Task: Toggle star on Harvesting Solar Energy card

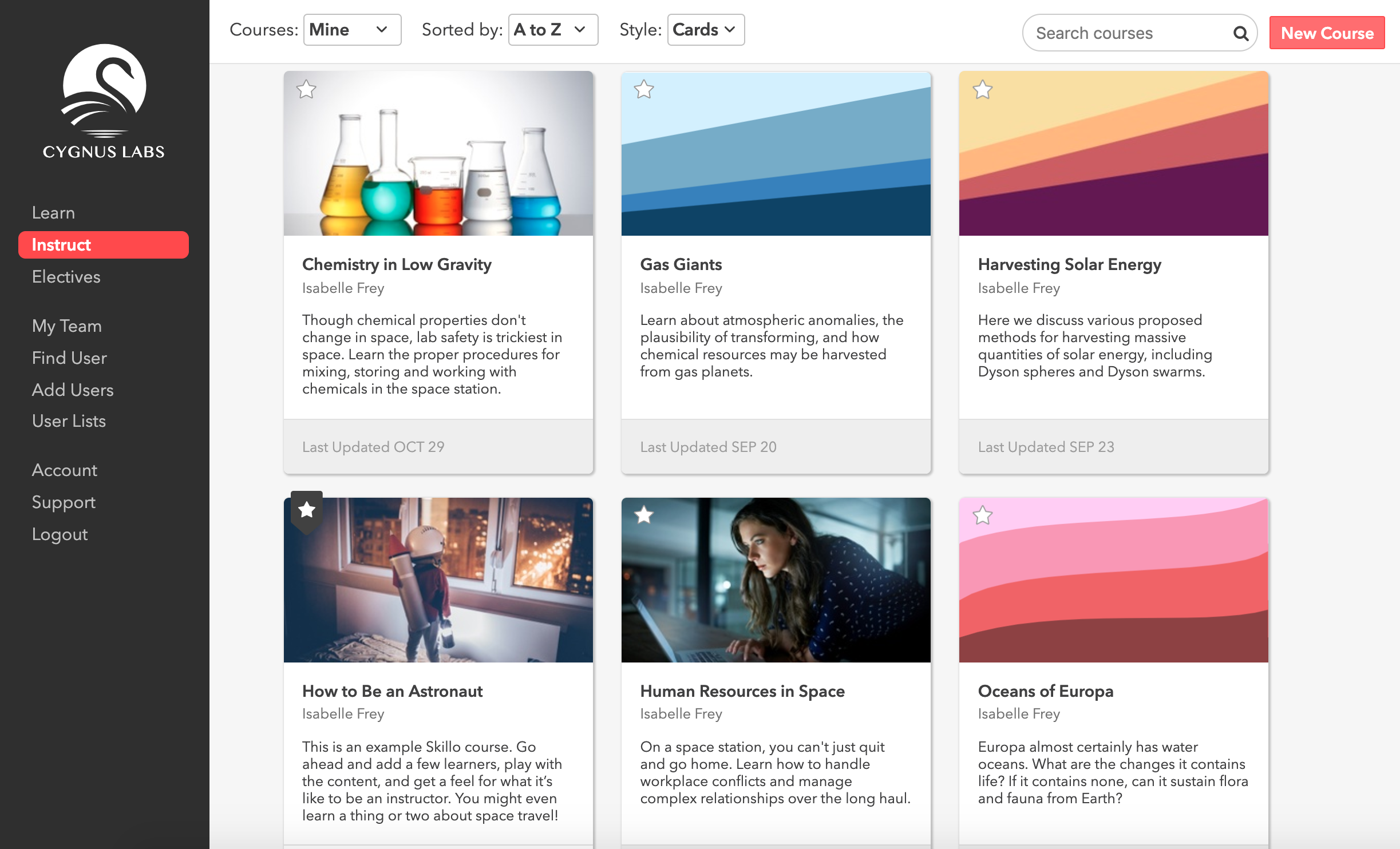Action: point(982,89)
